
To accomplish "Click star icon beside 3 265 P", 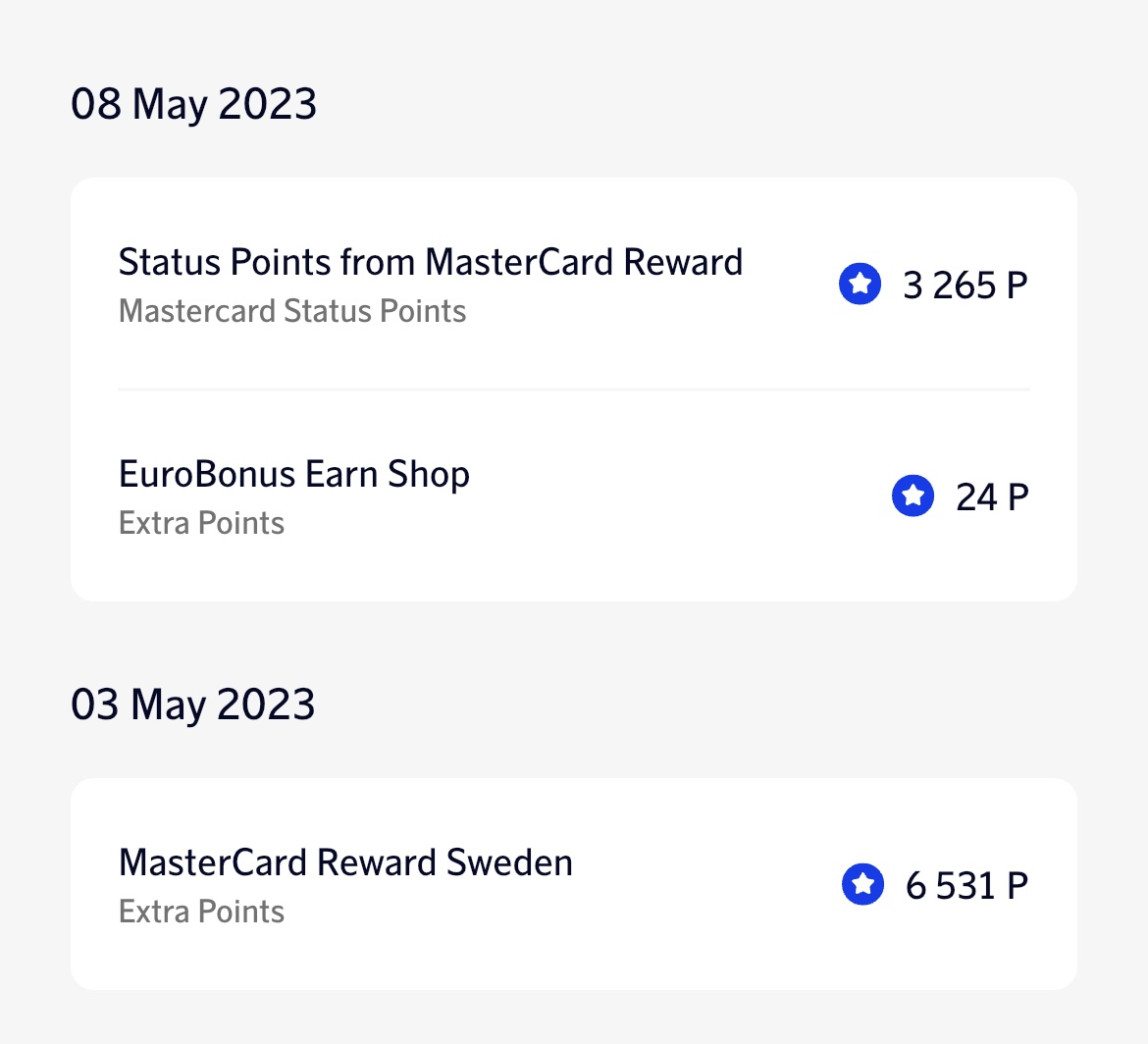I will tap(860, 285).
